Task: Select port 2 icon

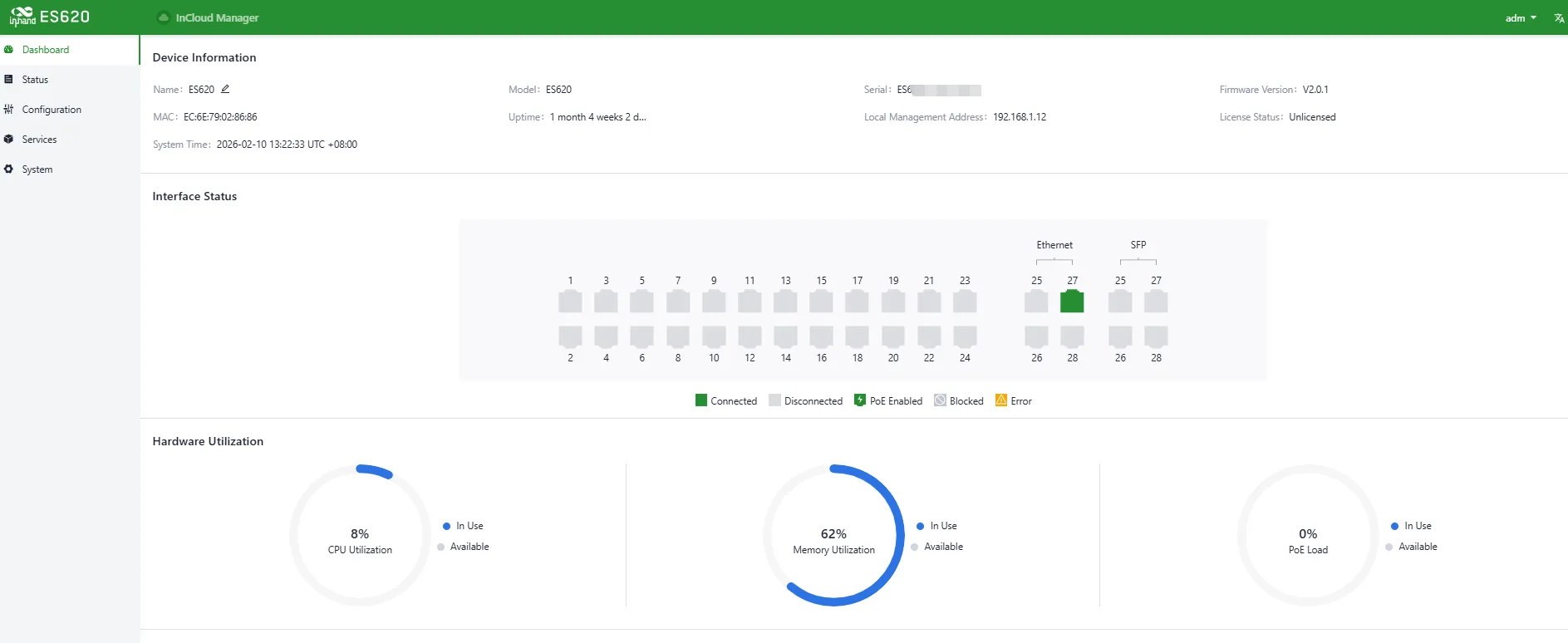Action: [570, 336]
